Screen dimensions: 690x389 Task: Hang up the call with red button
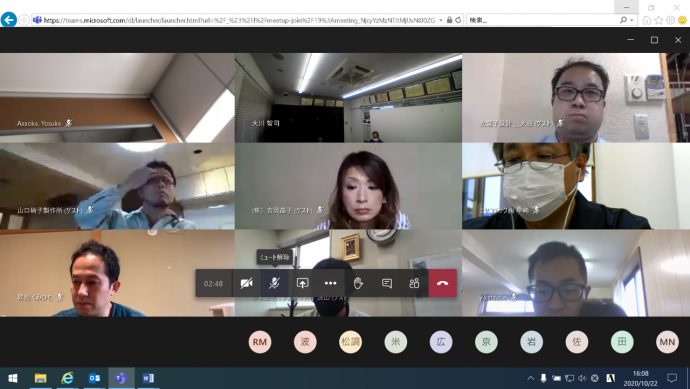pos(443,283)
